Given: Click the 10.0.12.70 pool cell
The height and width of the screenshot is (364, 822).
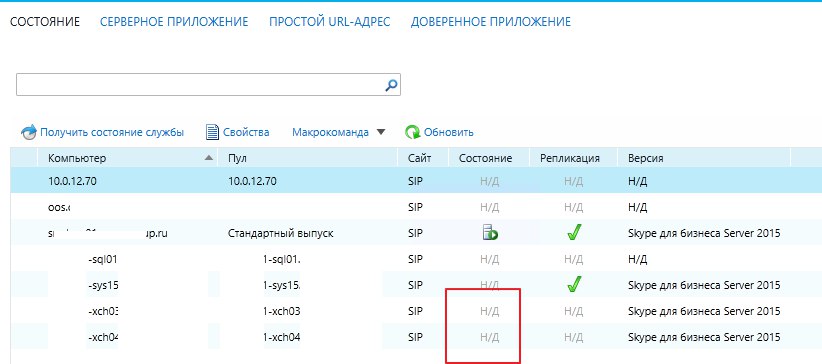Looking at the screenshot, I should point(253,181).
